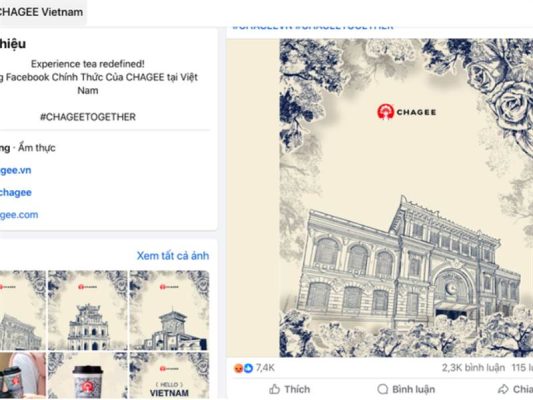This screenshot has width=533, height=400.
Task: Open the coffee cup photo thumbnail
Action: coord(88,376)
